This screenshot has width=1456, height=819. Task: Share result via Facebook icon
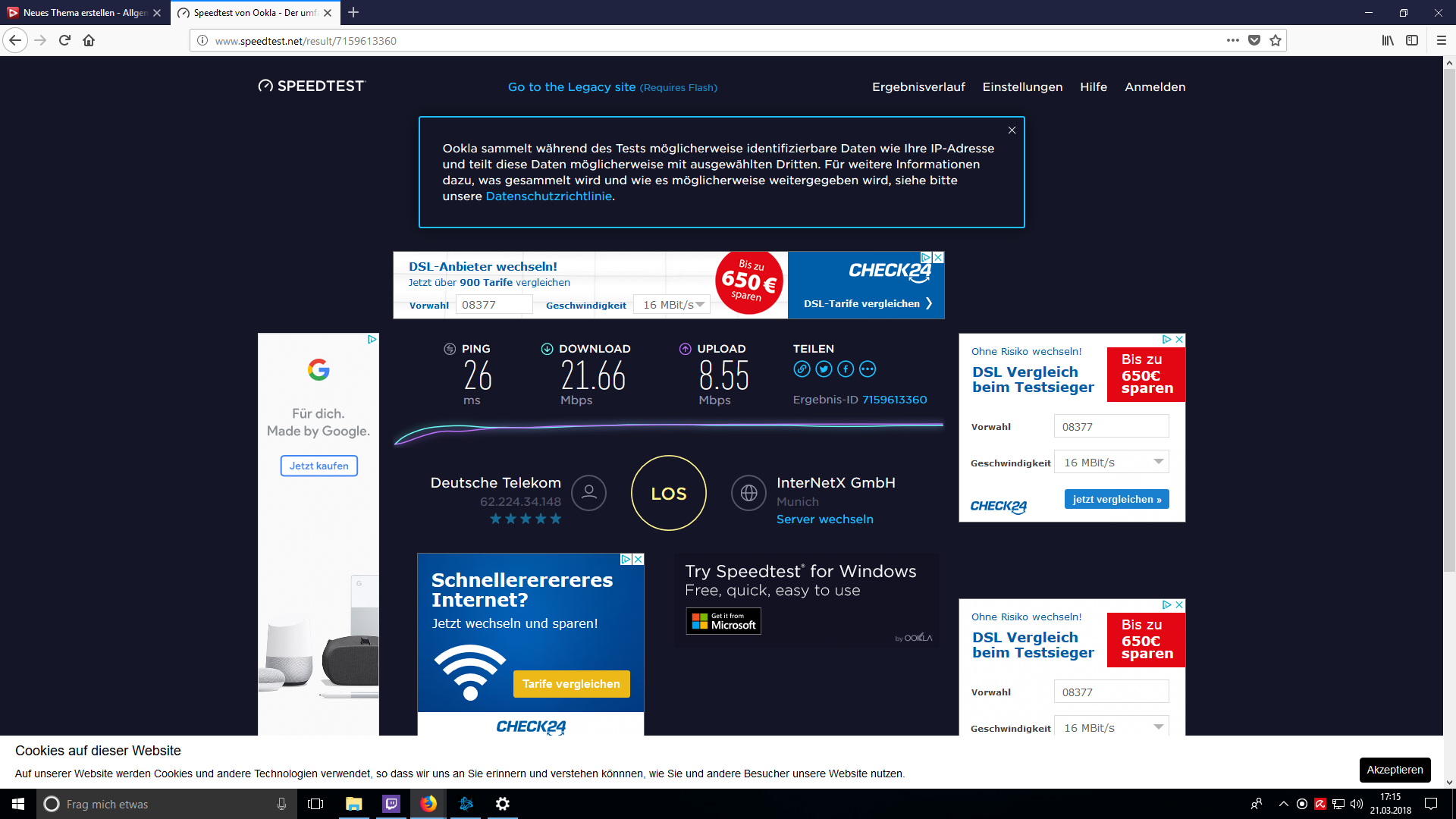point(846,369)
